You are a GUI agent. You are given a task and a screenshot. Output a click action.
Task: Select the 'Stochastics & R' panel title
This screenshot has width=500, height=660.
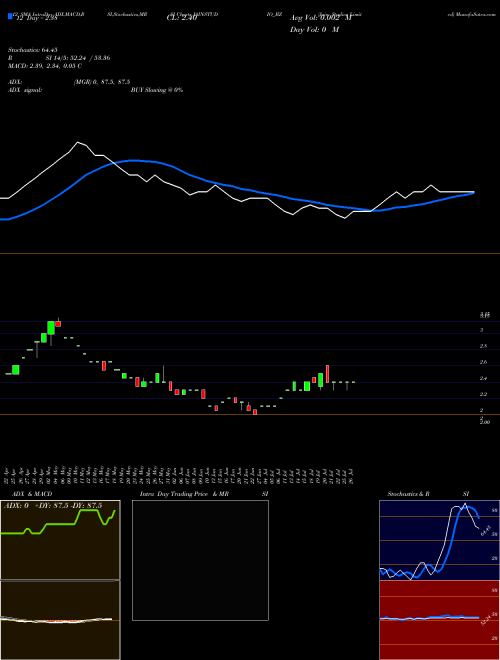[408, 494]
